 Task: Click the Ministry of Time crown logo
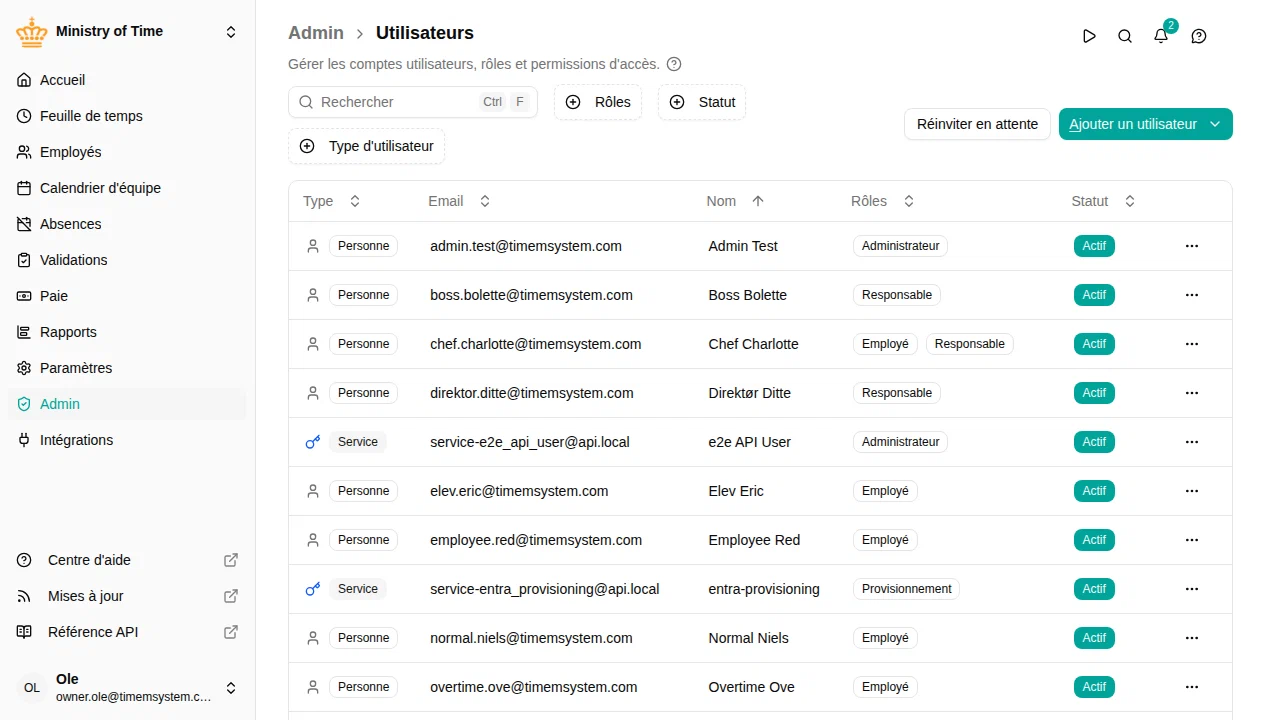tap(32, 32)
